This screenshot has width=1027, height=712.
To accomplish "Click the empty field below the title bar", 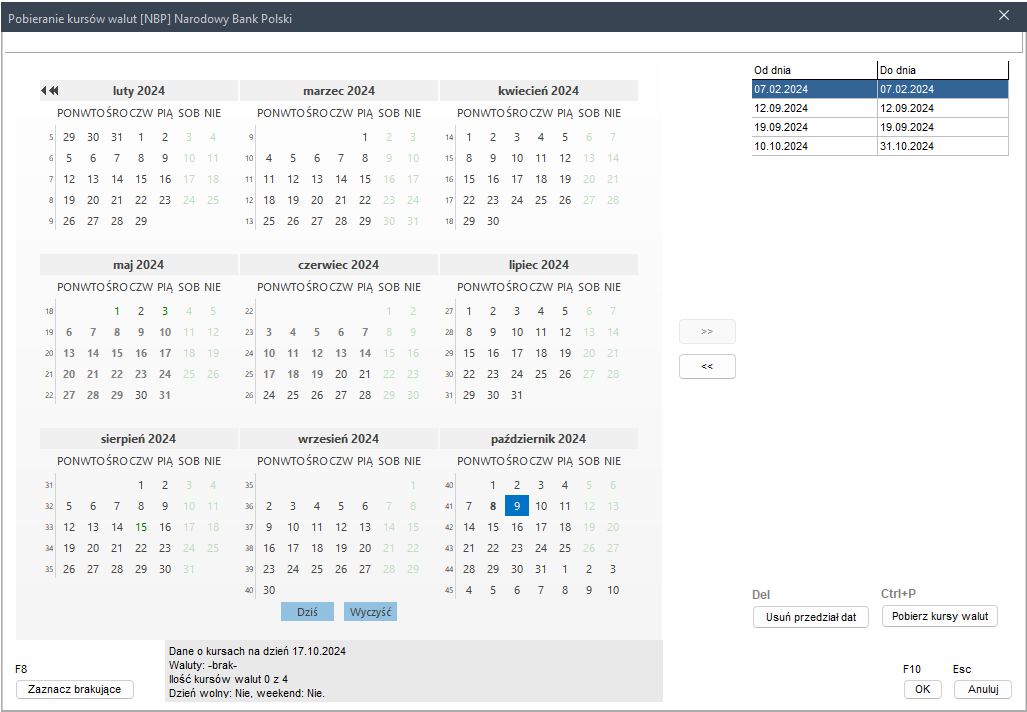I will pos(513,43).
